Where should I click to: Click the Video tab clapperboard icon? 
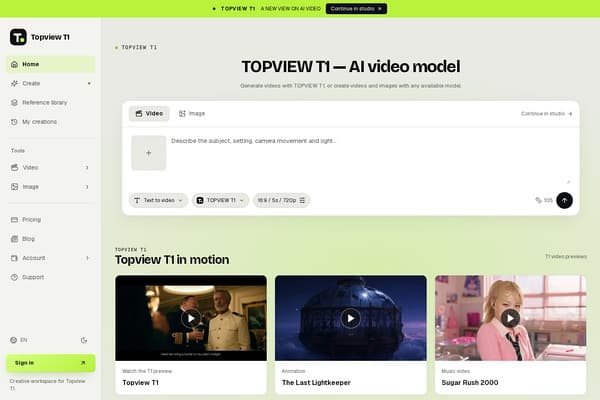click(139, 114)
